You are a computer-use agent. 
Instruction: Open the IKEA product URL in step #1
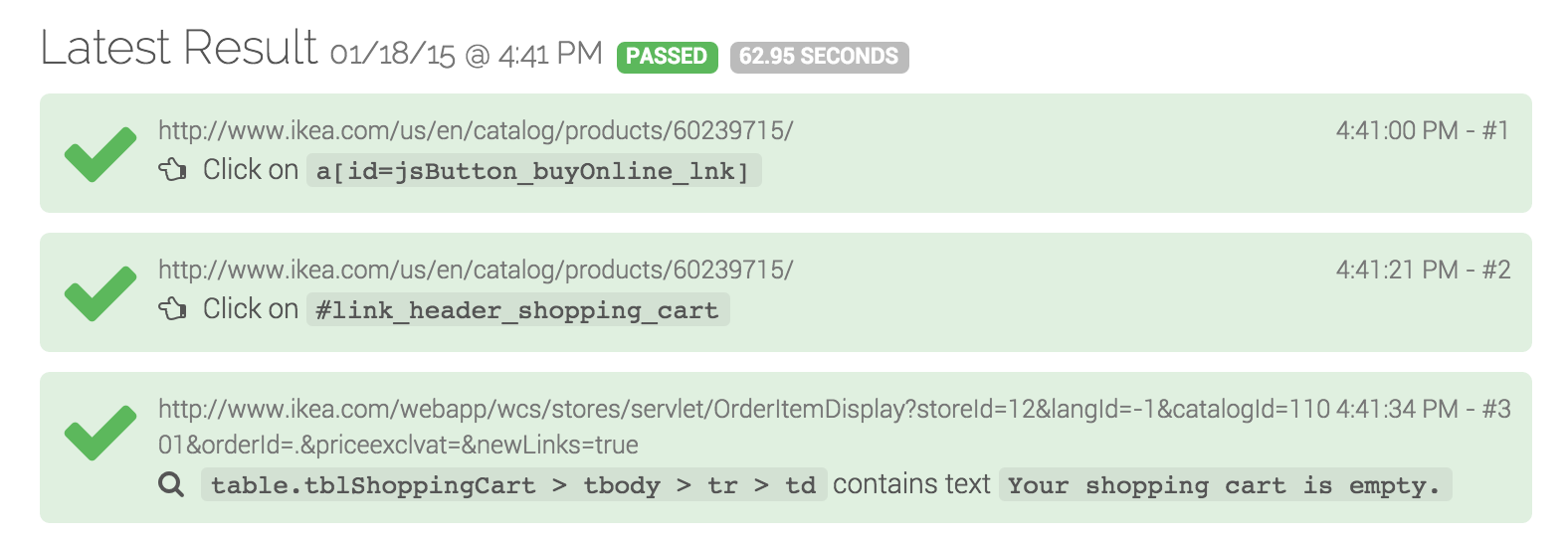476,130
